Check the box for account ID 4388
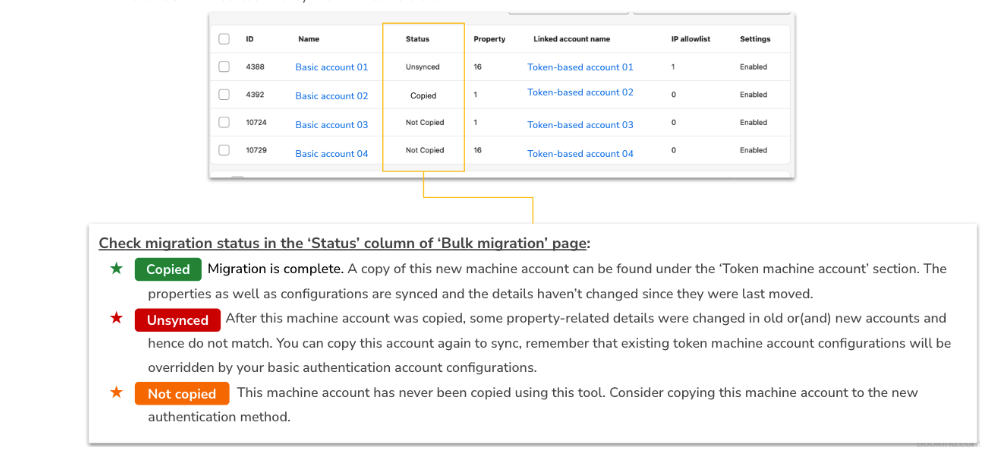 point(224,67)
